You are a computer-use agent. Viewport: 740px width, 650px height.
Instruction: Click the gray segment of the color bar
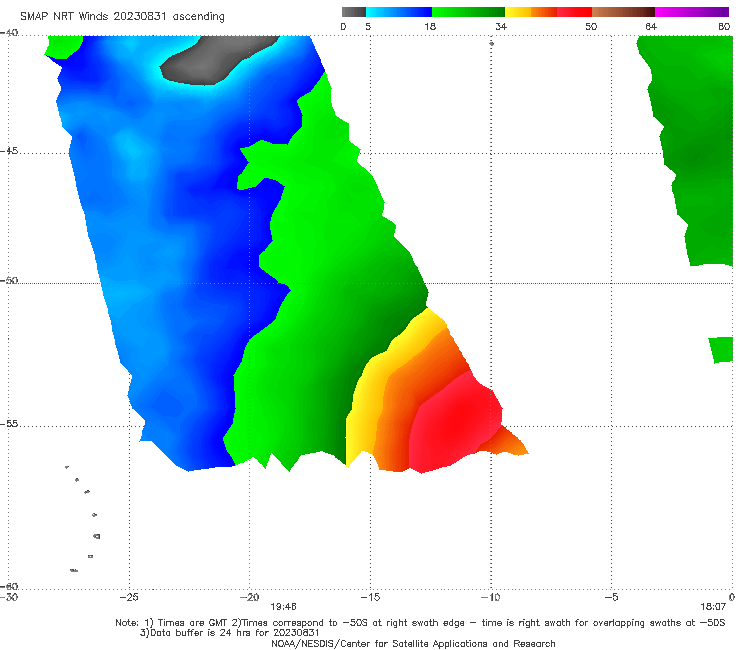point(354,12)
